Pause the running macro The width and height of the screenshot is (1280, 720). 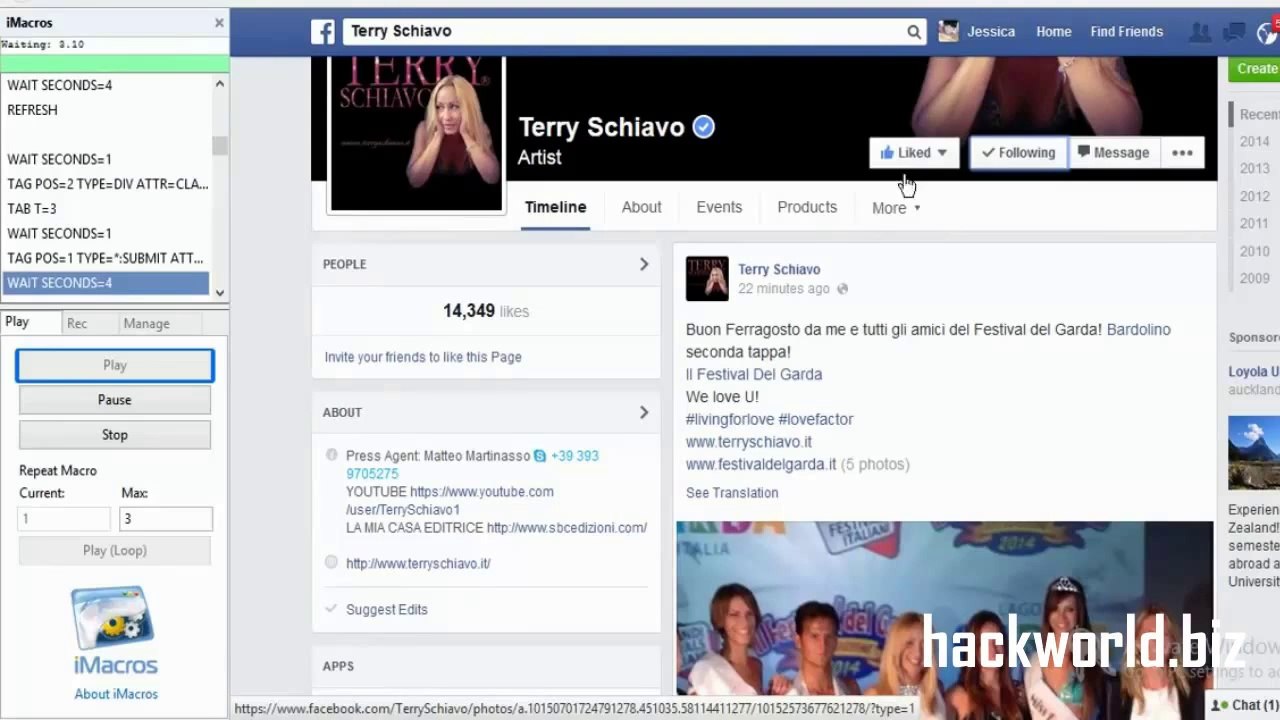[115, 400]
